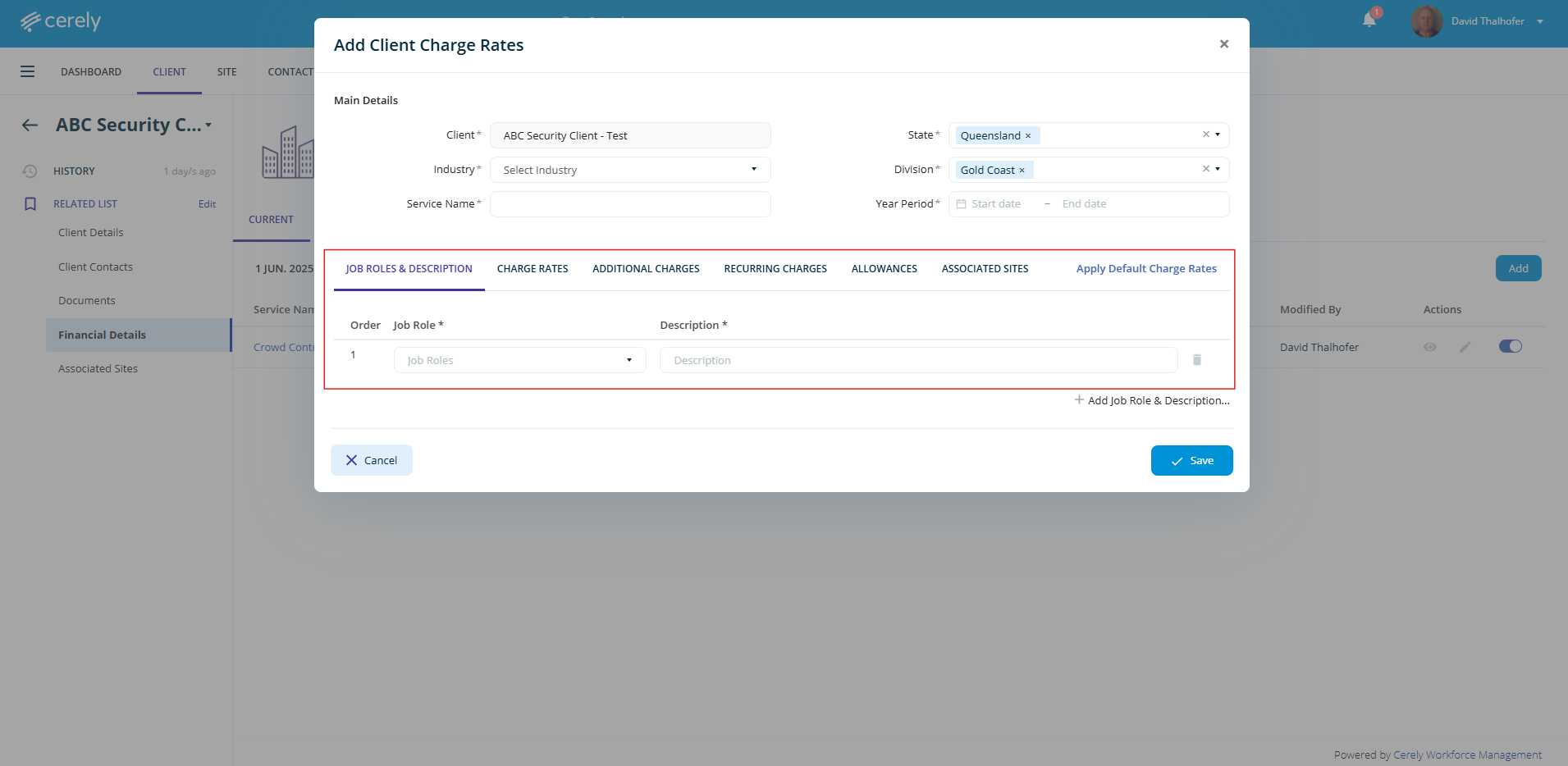Remove the Gold Coast tag from Division
The image size is (1568, 766).
coord(1022,171)
